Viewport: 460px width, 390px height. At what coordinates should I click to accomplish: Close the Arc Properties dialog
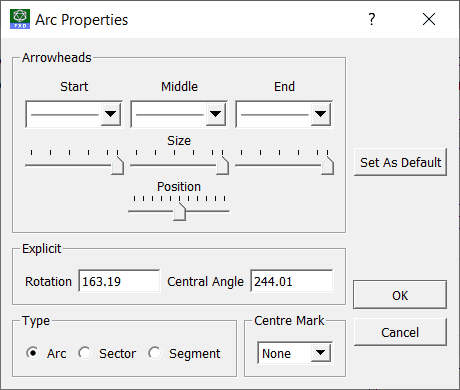[x=429, y=19]
